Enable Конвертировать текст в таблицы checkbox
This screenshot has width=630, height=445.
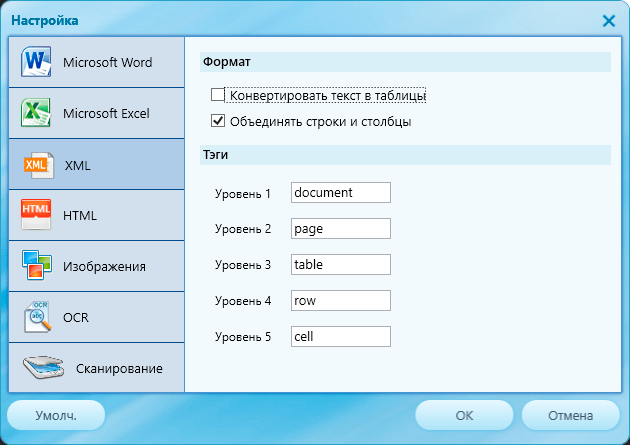218,96
